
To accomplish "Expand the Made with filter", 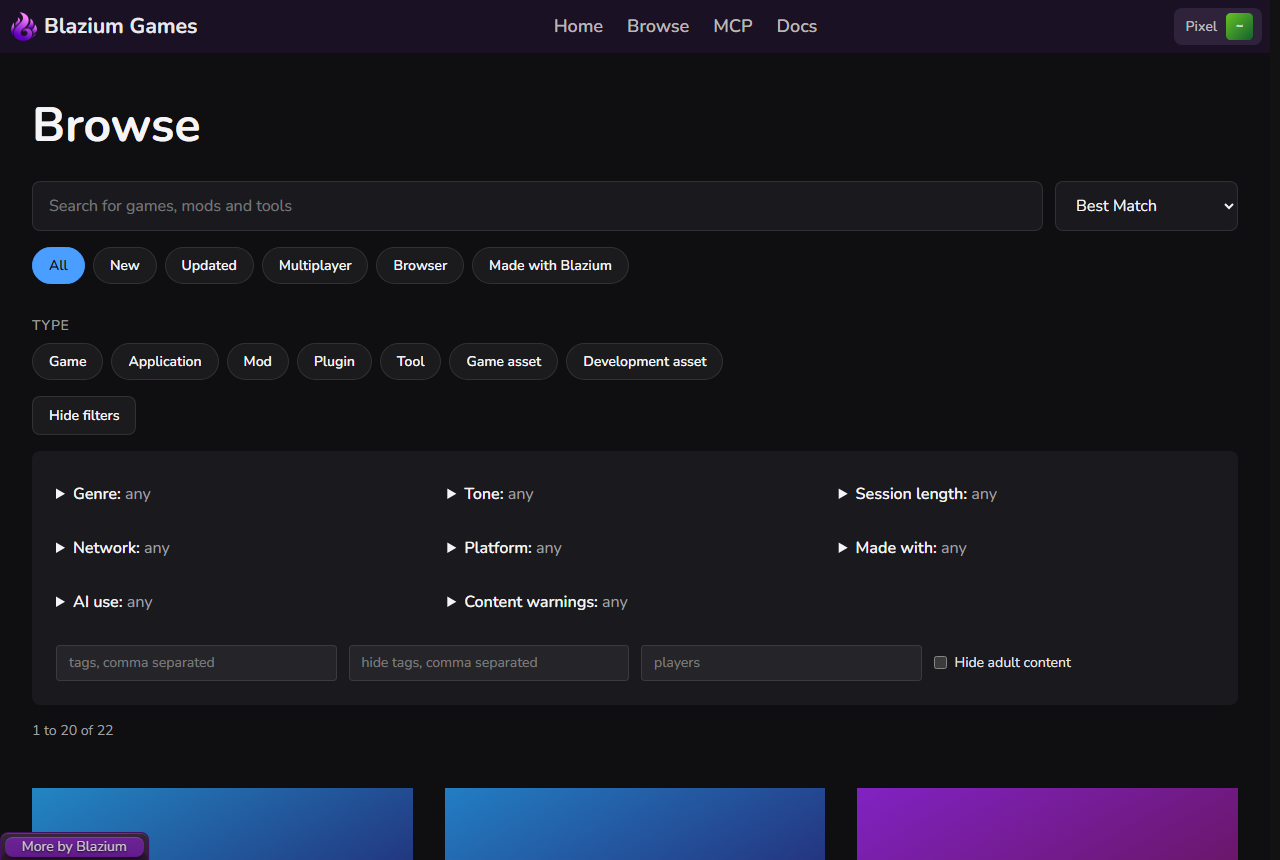I will tap(903, 548).
